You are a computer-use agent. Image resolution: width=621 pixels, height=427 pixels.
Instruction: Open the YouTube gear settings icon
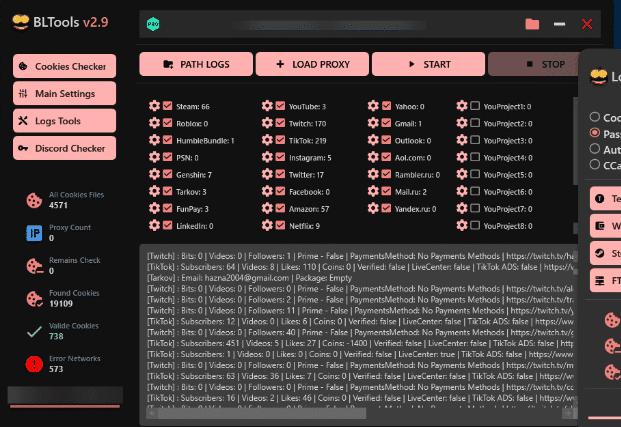tap(267, 106)
